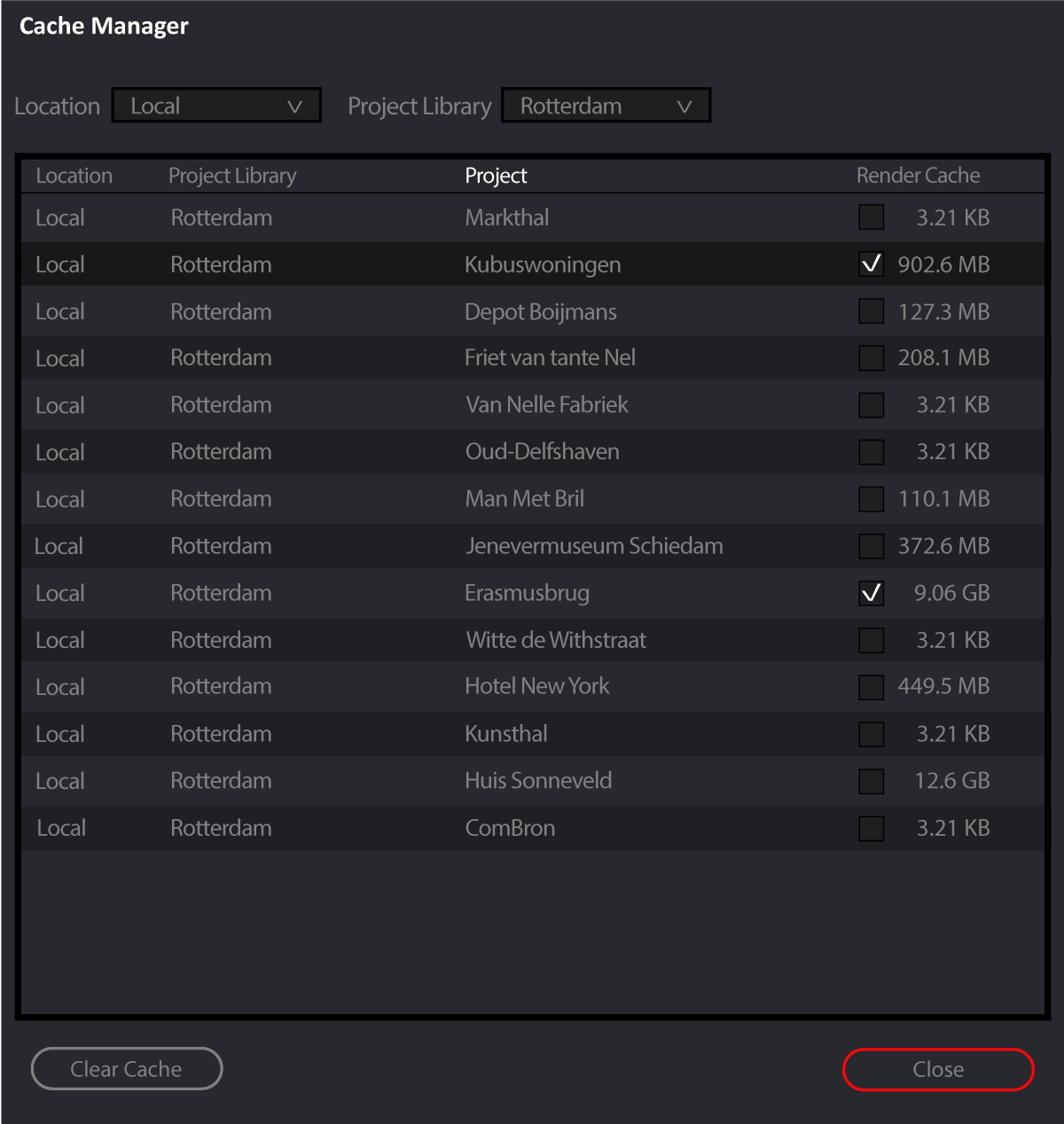
Task: Select the Kunsthal project row
Action: tap(505, 733)
